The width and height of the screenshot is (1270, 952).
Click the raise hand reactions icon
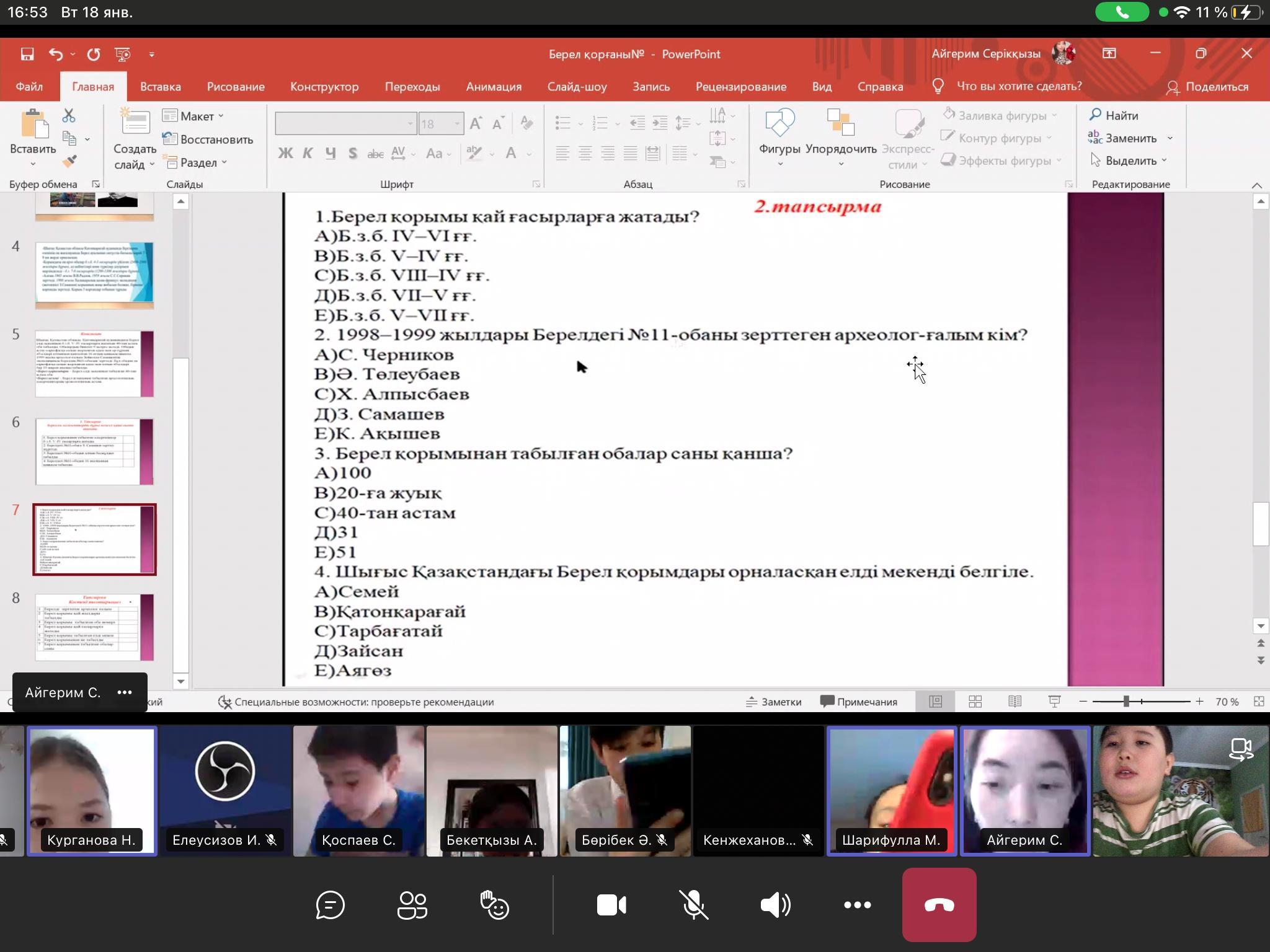(495, 906)
